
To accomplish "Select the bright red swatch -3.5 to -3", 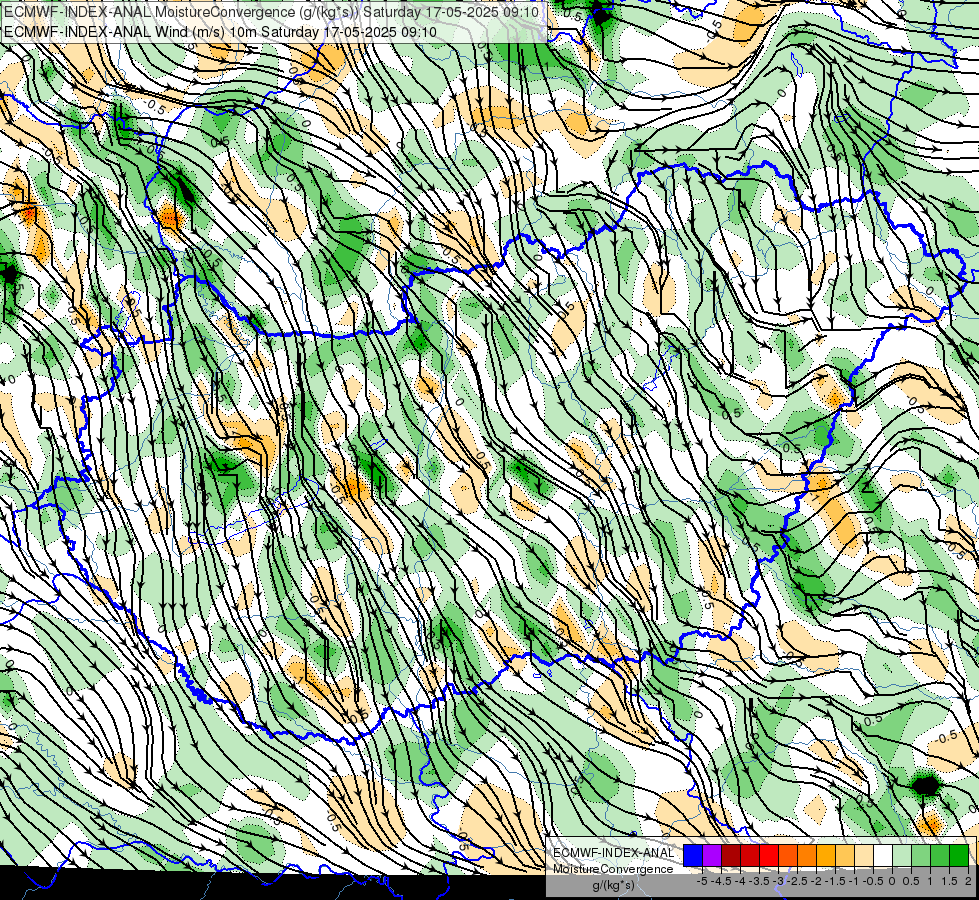I will coord(769,856).
